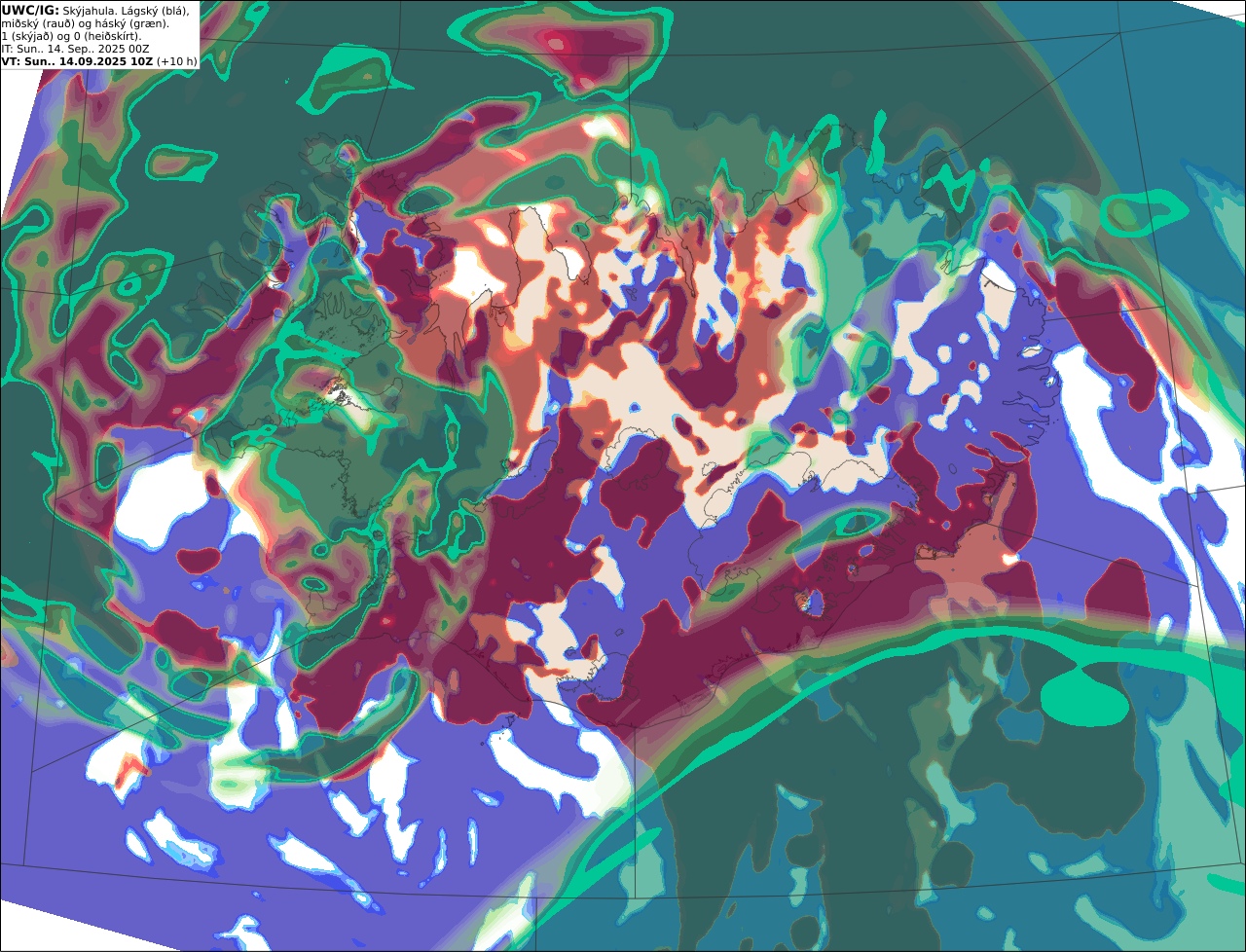Click the bold "UWC/IG:" title label
This screenshot has width=1246, height=952.
pos(30,11)
